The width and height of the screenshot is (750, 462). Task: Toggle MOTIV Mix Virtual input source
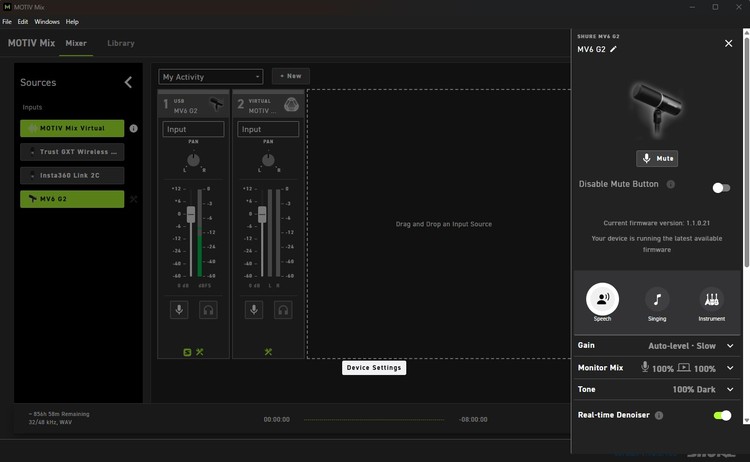(x=72, y=128)
